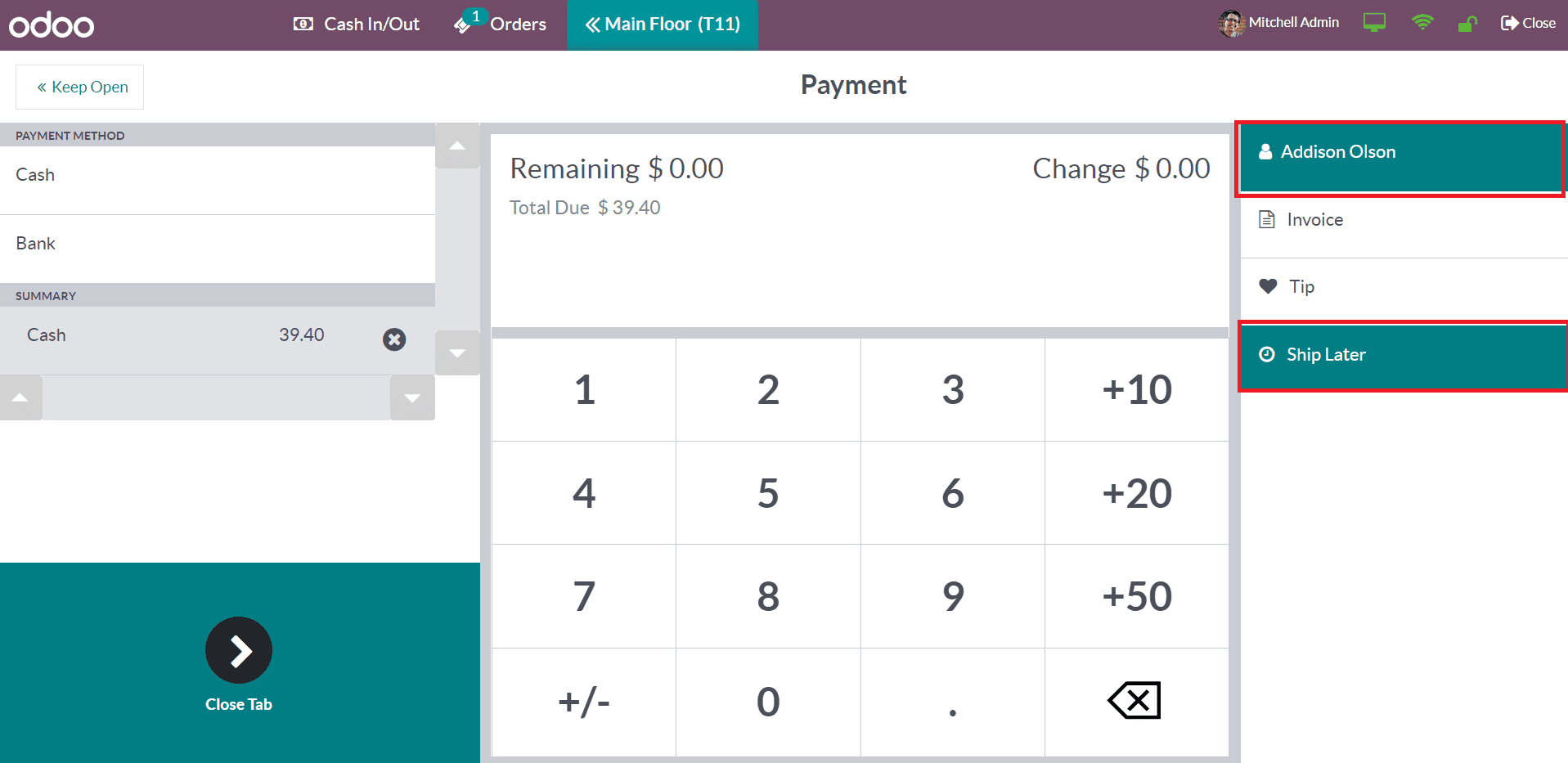Click the green monitor status icon
The height and width of the screenshot is (763, 1568).
click(1374, 23)
